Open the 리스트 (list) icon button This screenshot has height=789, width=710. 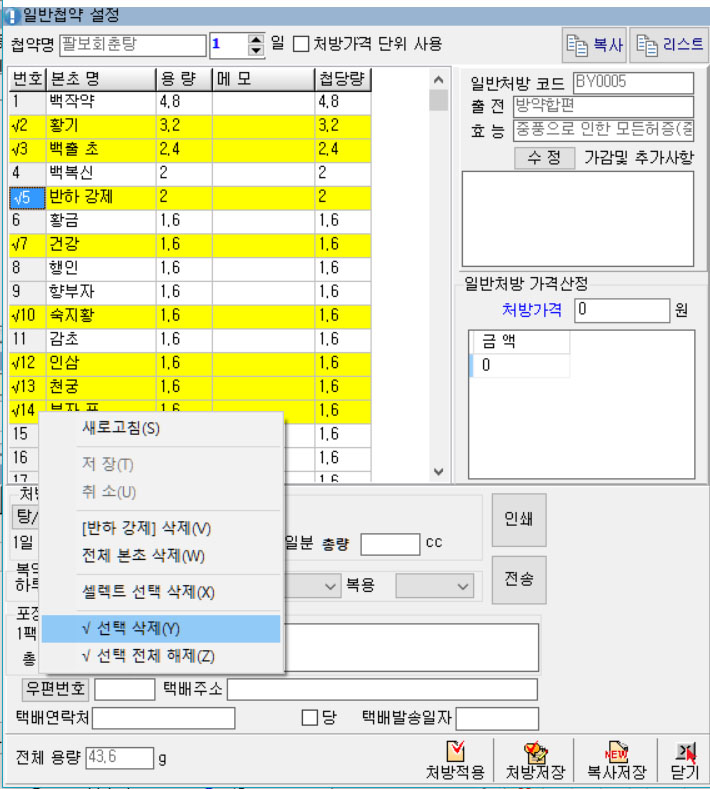670,45
